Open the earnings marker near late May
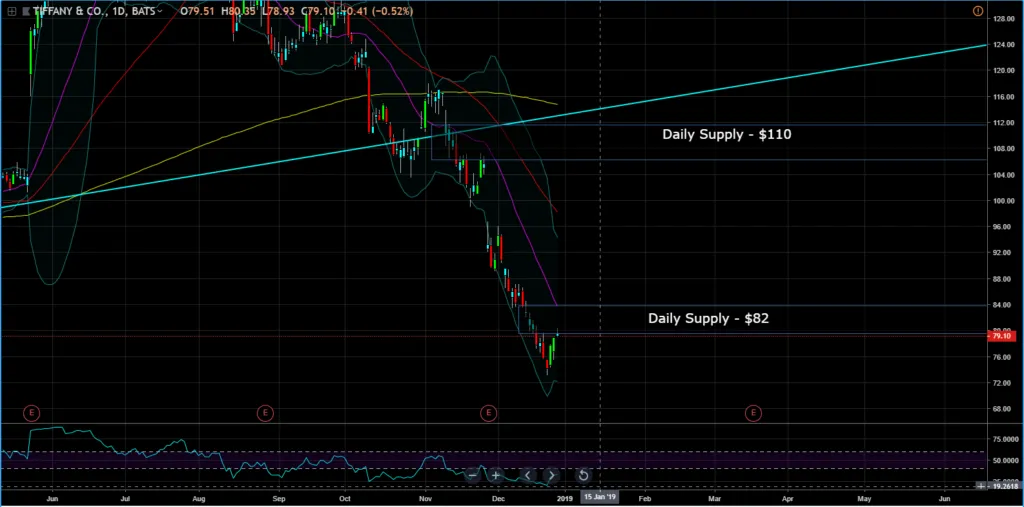The height and width of the screenshot is (507, 1024). pos(31,411)
